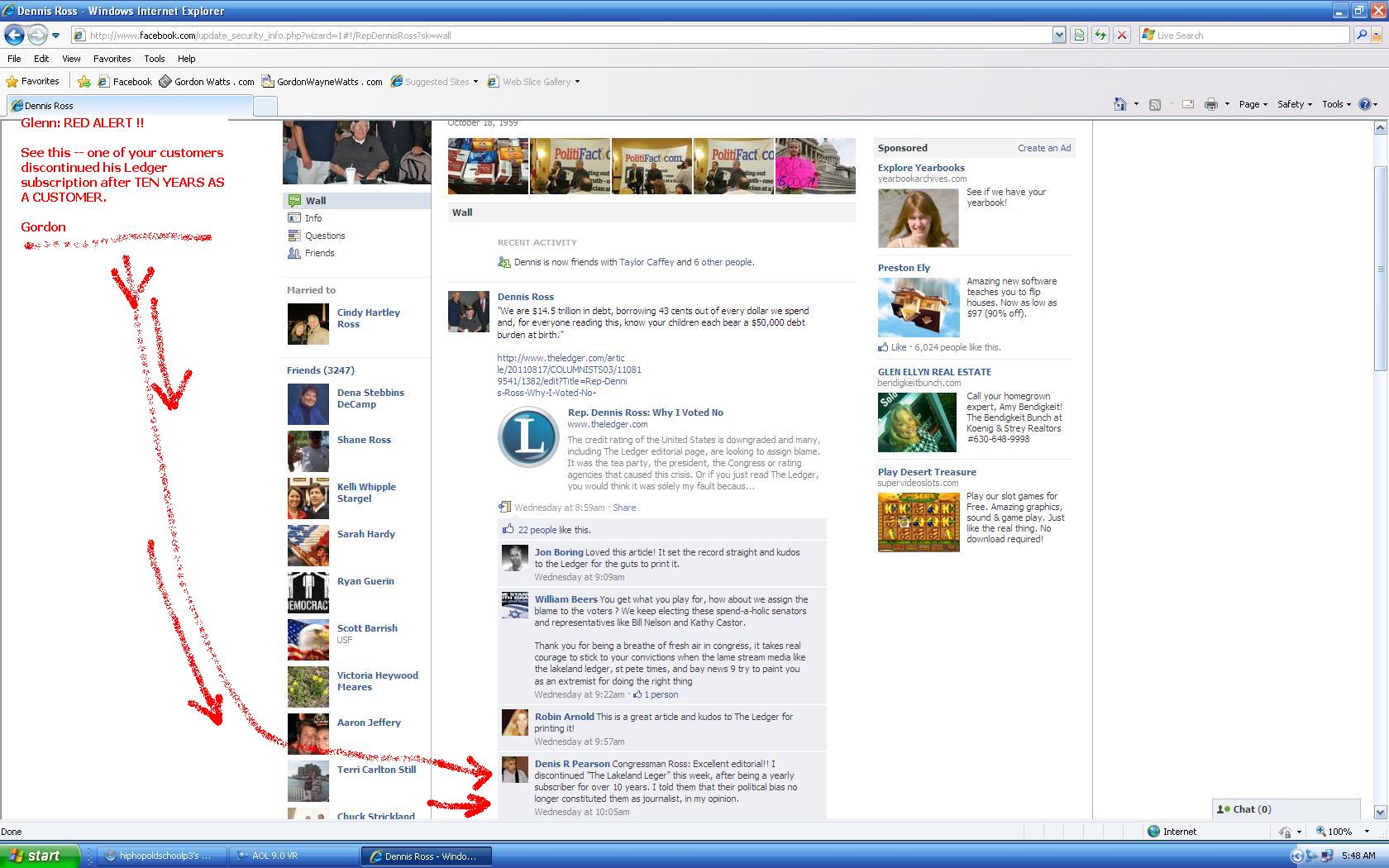The width and height of the screenshot is (1389, 868).
Task: Click '6 other people' link
Action: coord(723,262)
